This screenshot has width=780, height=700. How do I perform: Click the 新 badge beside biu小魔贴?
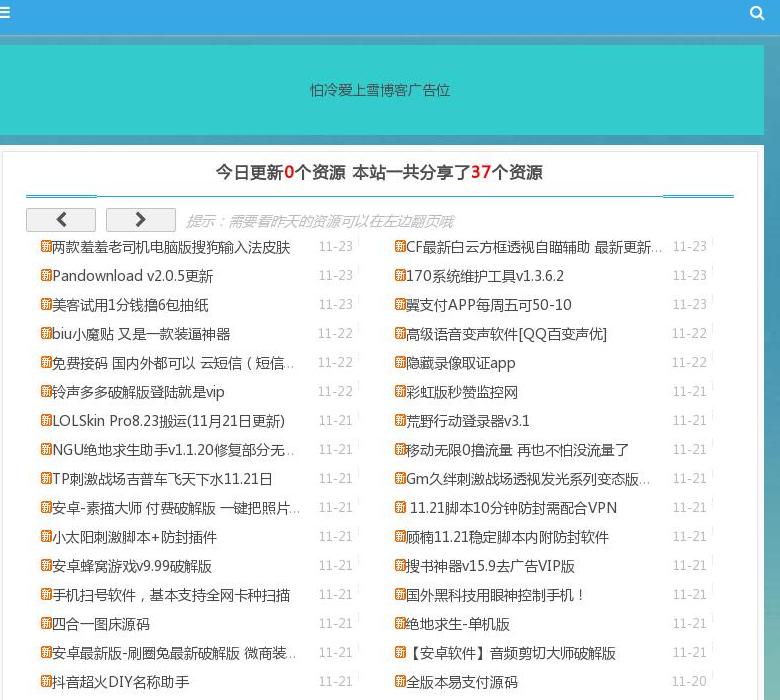point(46,332)
